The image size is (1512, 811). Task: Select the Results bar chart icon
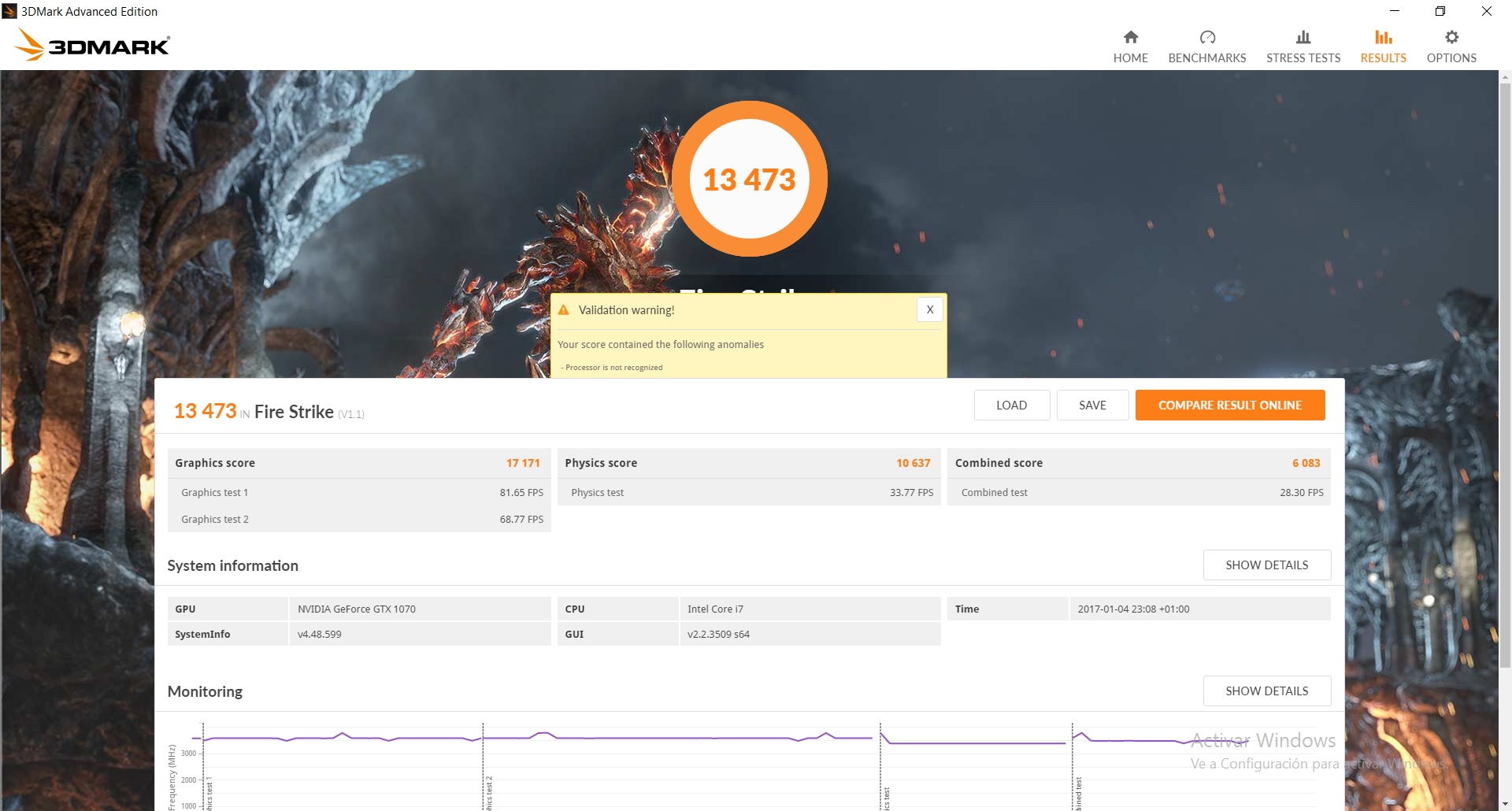point(1383,37)
